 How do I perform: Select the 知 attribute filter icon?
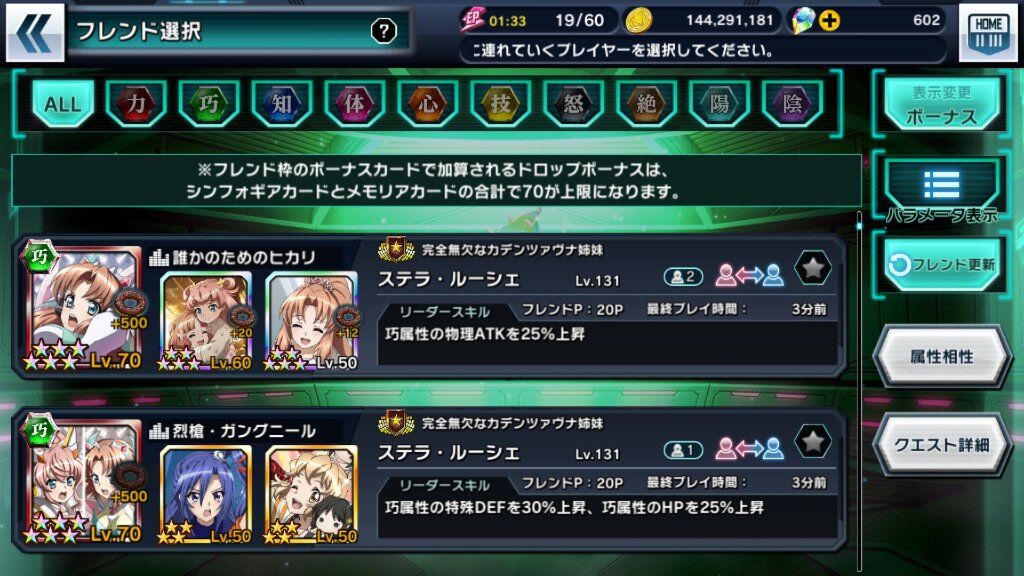tap(281, 103)
